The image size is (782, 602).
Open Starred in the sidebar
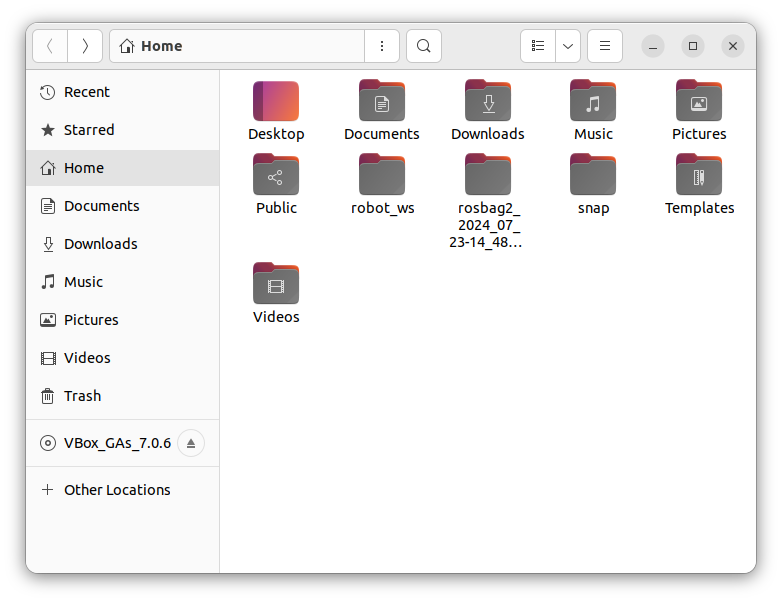coord(123,130)
